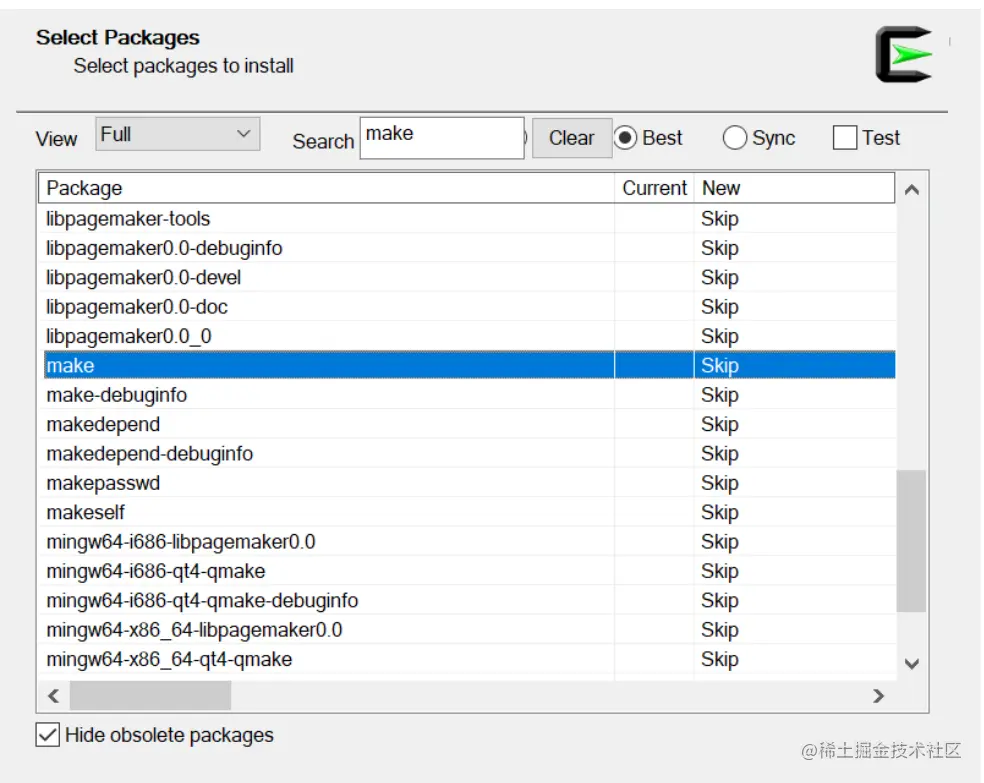The height and width of the screenshot is (783, 984).
Task: Select the Sync radio button
Action: pyautogui.click(x=735, y=138)
